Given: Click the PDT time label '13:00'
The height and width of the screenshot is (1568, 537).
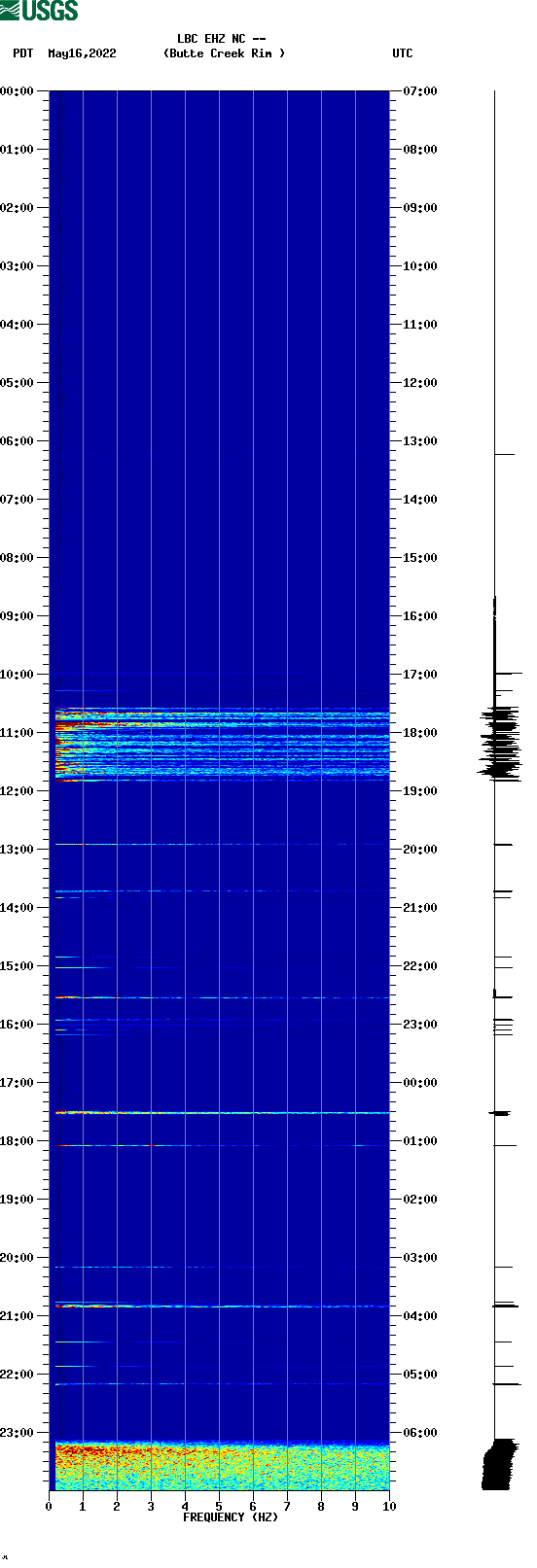Looking at the screenshot, I should 18,850.
